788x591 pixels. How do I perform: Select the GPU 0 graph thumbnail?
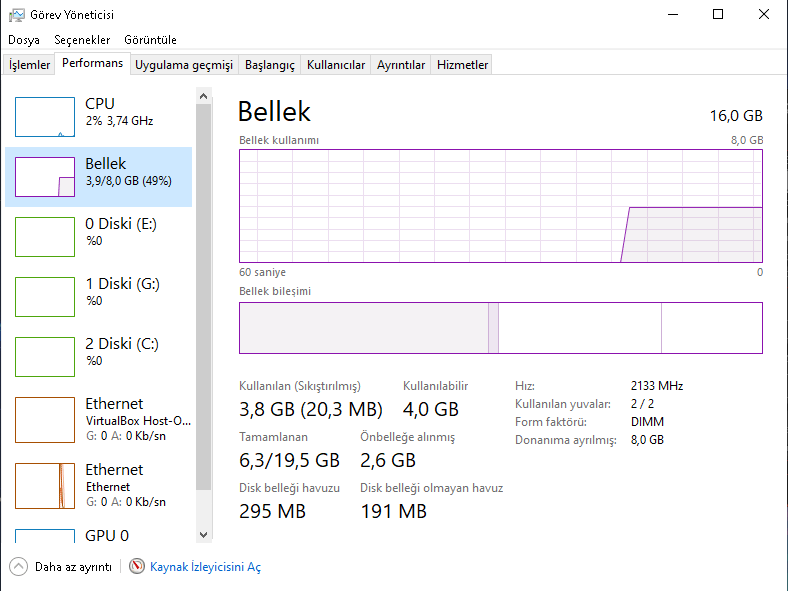click(45, 535)
